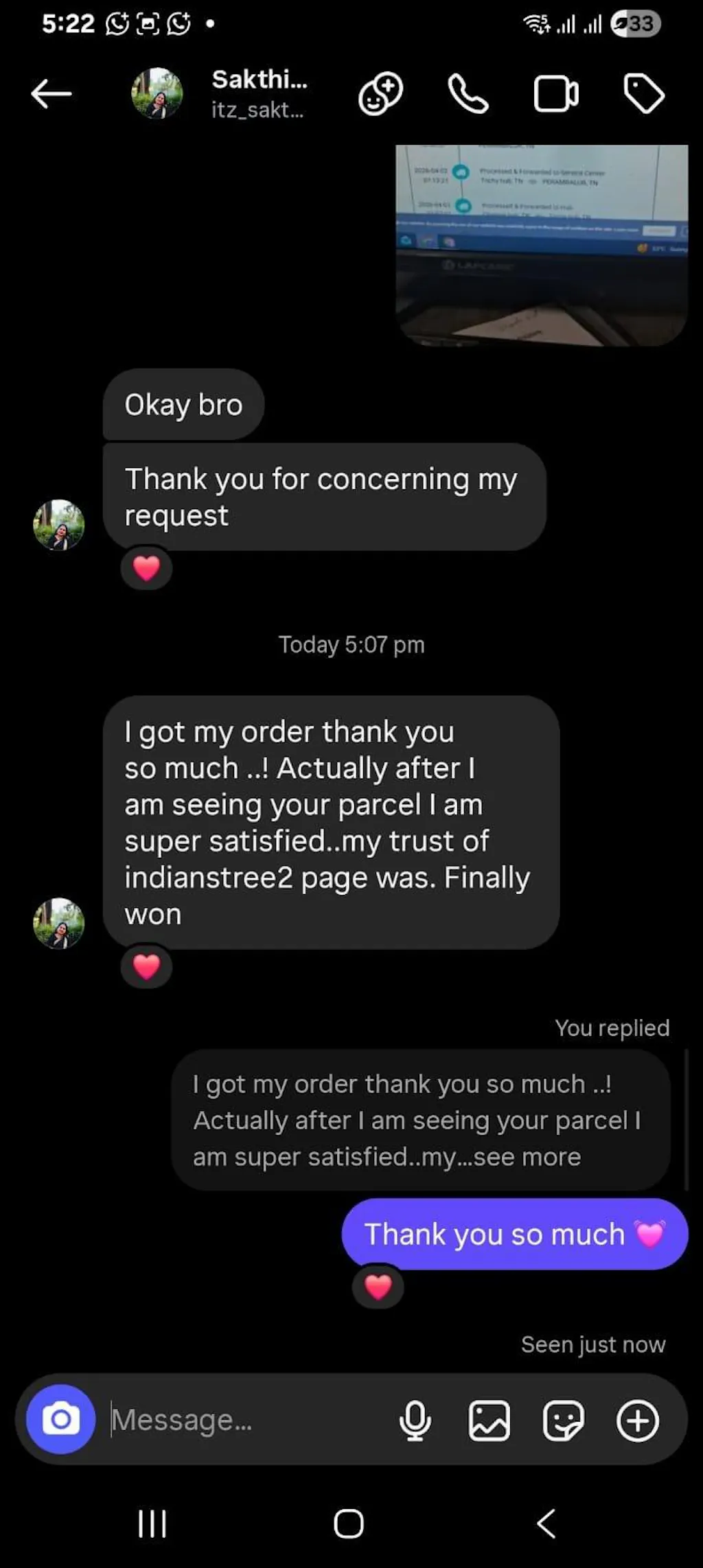Open Android recent apps button
Screen dimensions: 703x1568
[x=152, y=1524]
